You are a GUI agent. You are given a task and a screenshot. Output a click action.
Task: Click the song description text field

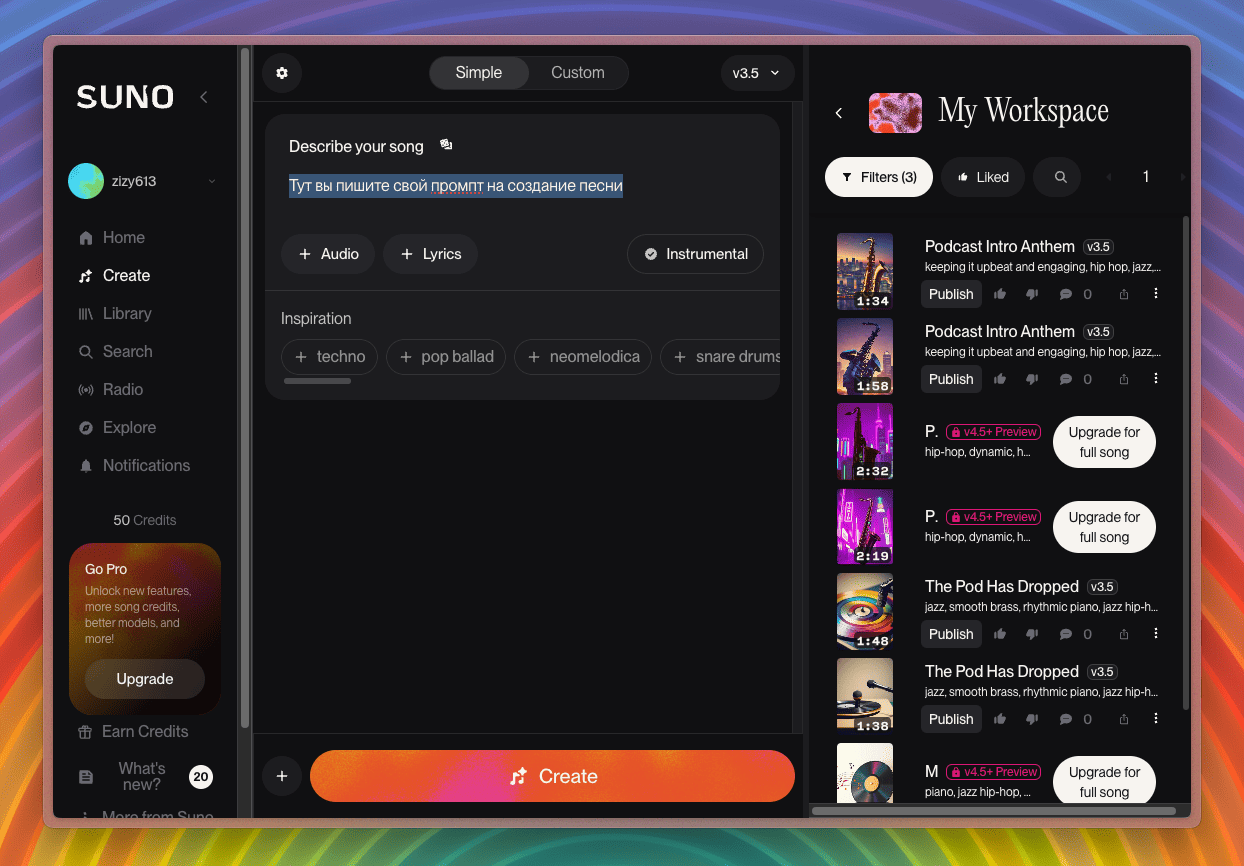click(522, 187)
